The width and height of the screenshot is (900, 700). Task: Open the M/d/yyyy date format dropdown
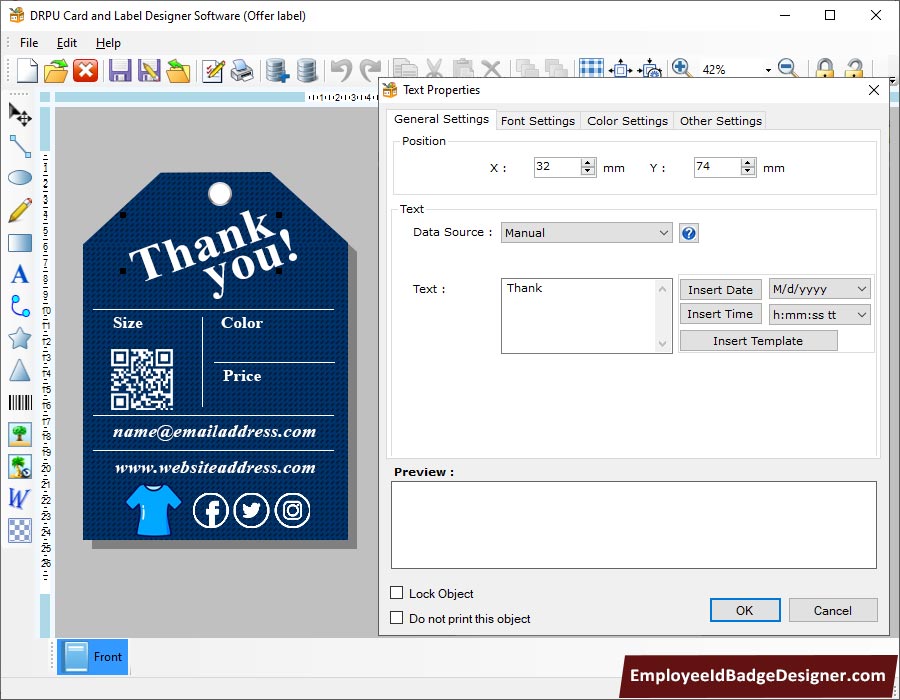click(819, 289)
